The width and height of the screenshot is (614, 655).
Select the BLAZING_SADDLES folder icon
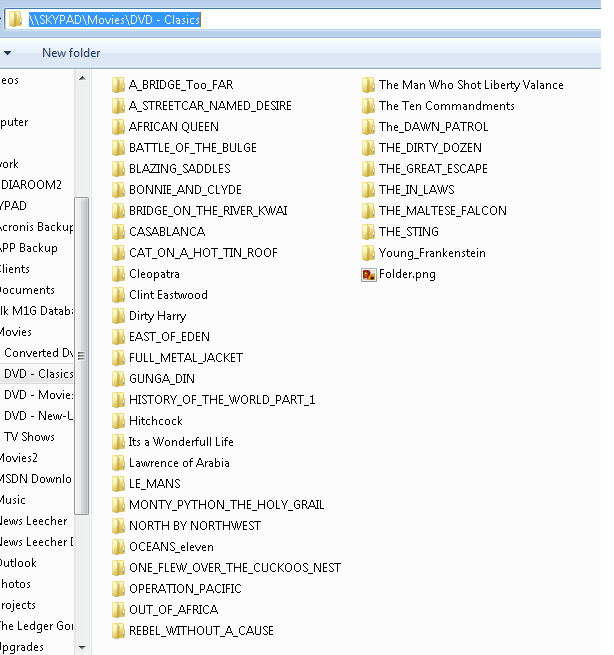pyautogui.click(x=118, y=169)
